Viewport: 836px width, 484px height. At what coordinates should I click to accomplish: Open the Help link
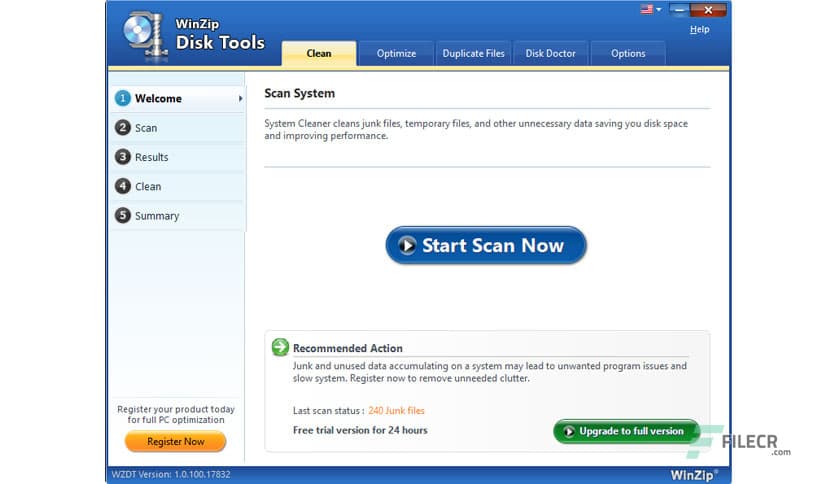pyautogui.click(x=700, y=29)
